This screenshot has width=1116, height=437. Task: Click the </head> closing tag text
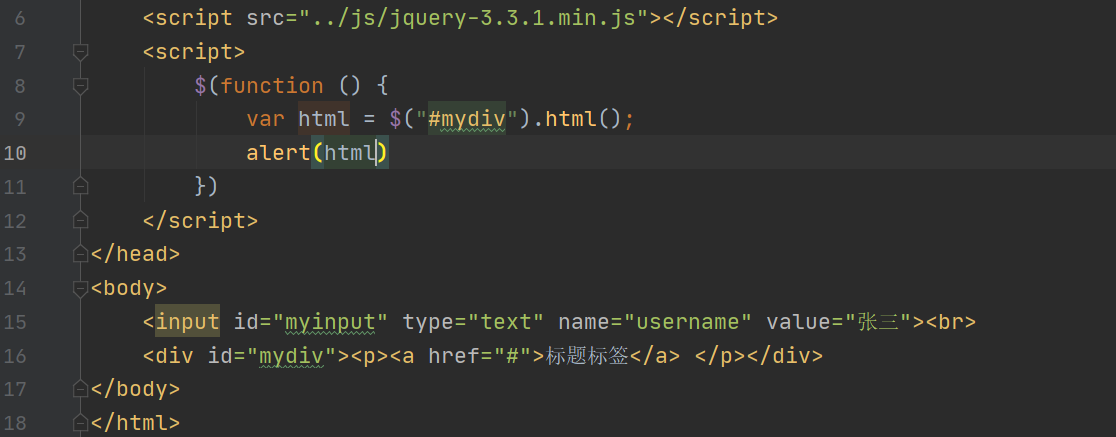[135, 254]
